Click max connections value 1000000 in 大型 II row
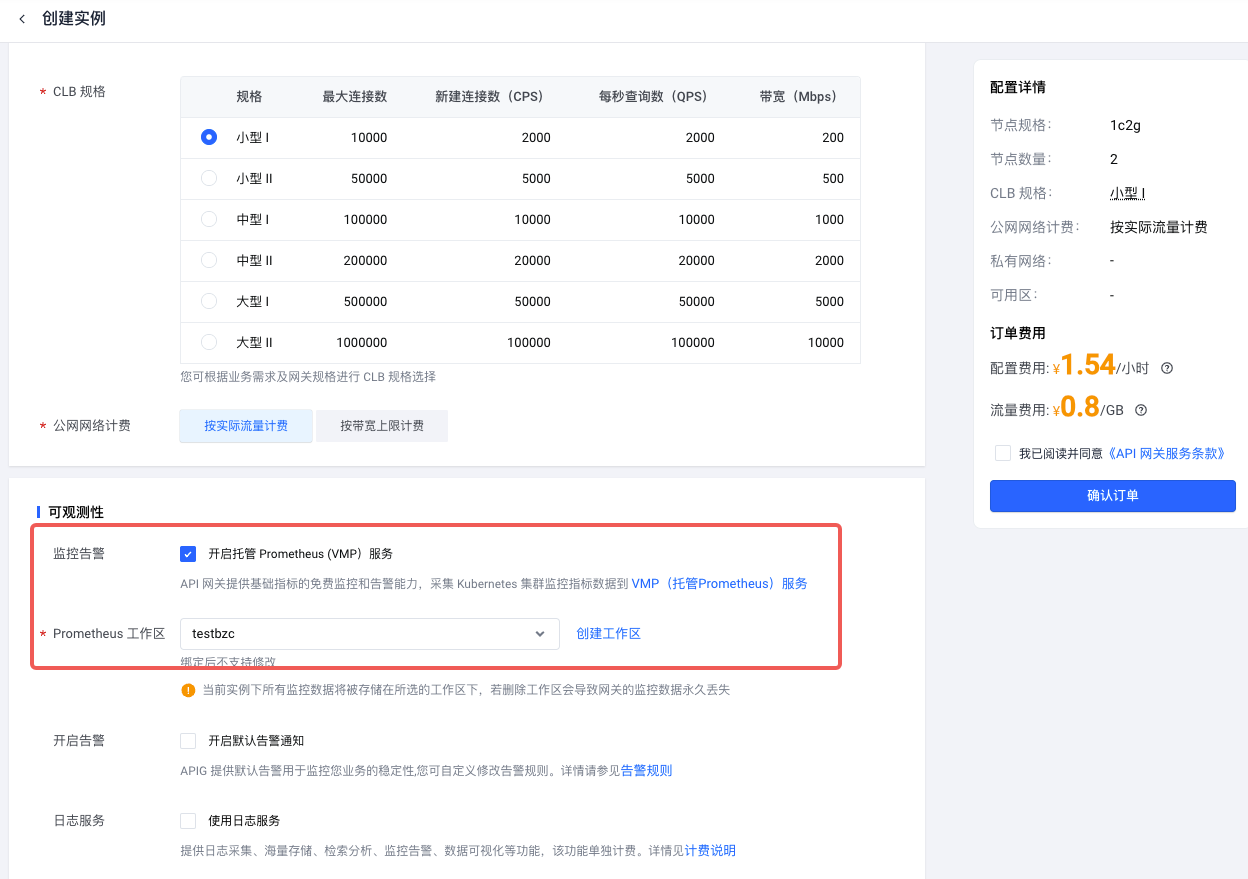 tap(362, 343)
